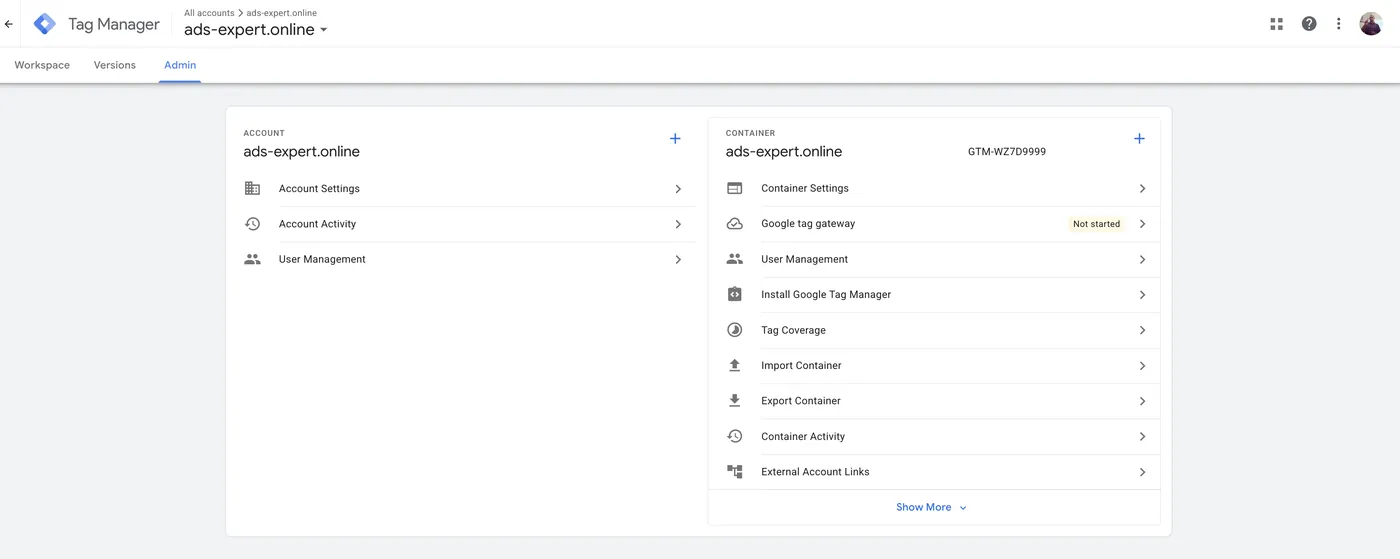
Task: Expand the account User Management chevron
Action: [x=678, y=260]
